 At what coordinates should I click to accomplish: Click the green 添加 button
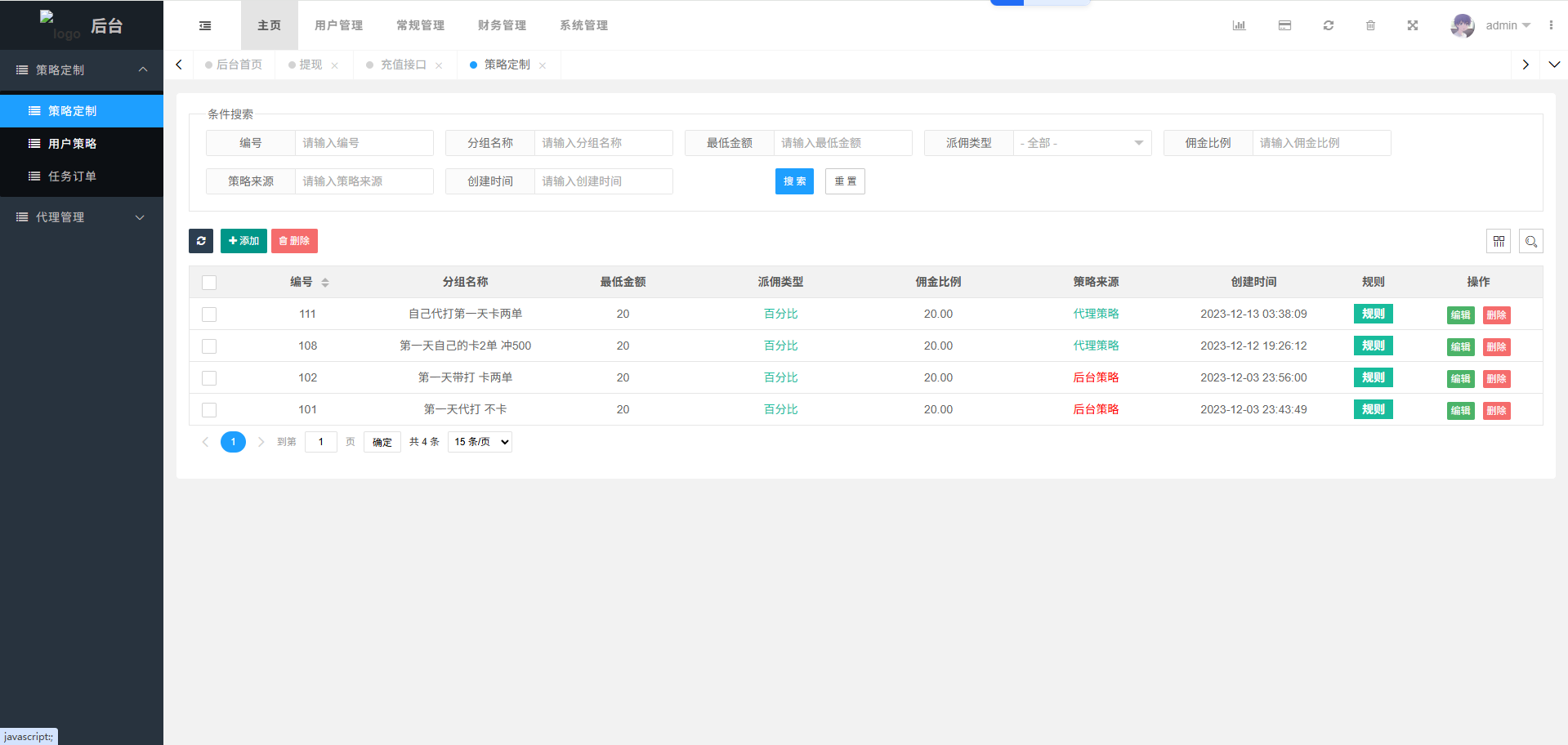point(243,241)
